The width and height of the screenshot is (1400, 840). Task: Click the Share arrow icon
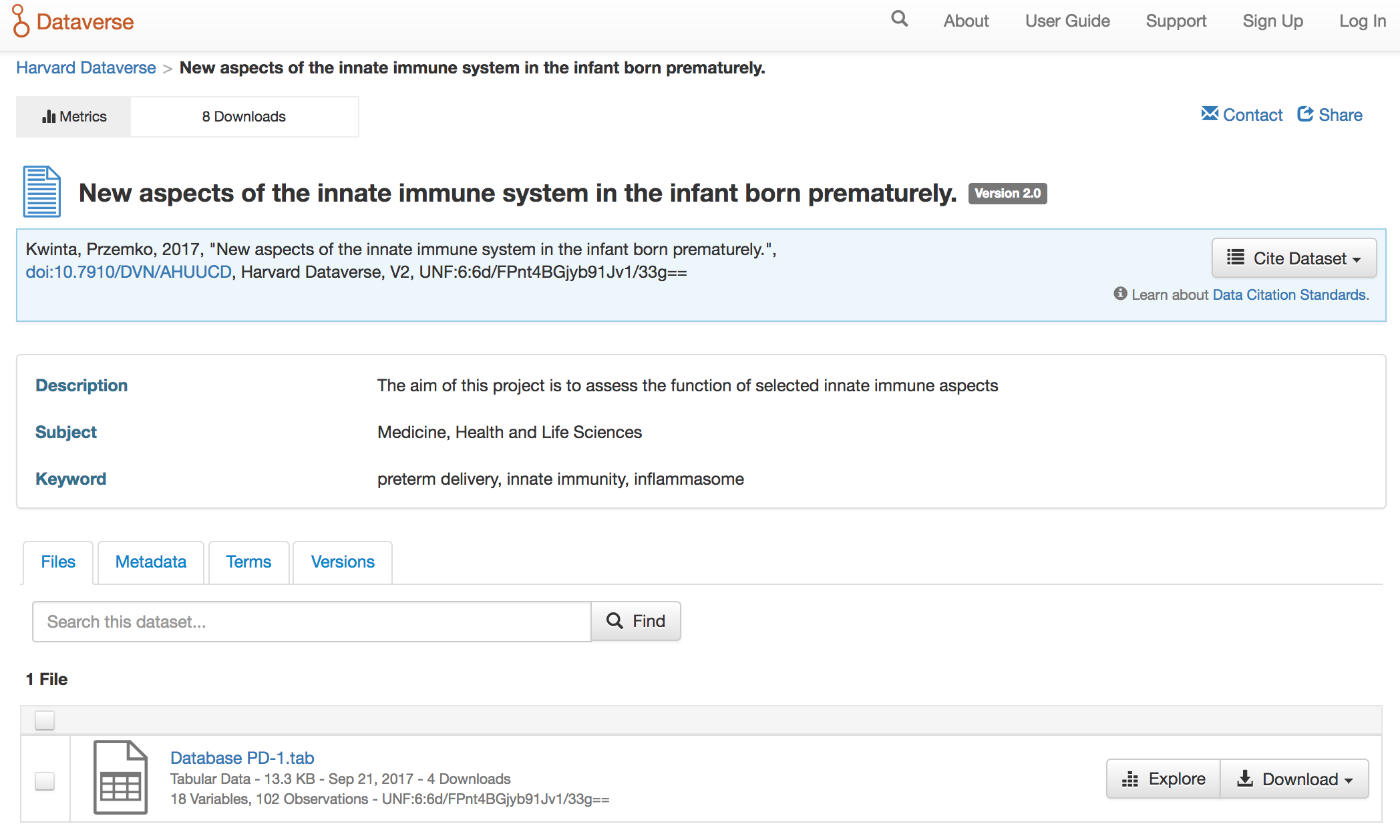(1305, 114)
